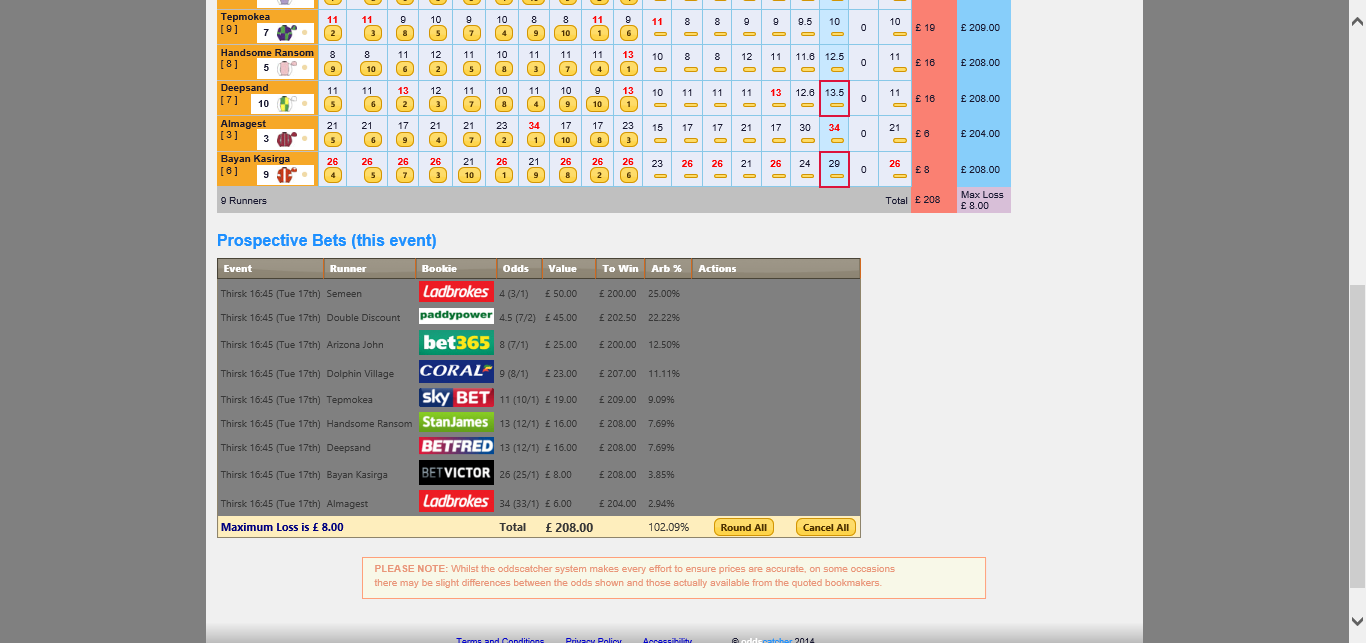Select the Handsome Ransom runner name

click(x=267, y=52)
